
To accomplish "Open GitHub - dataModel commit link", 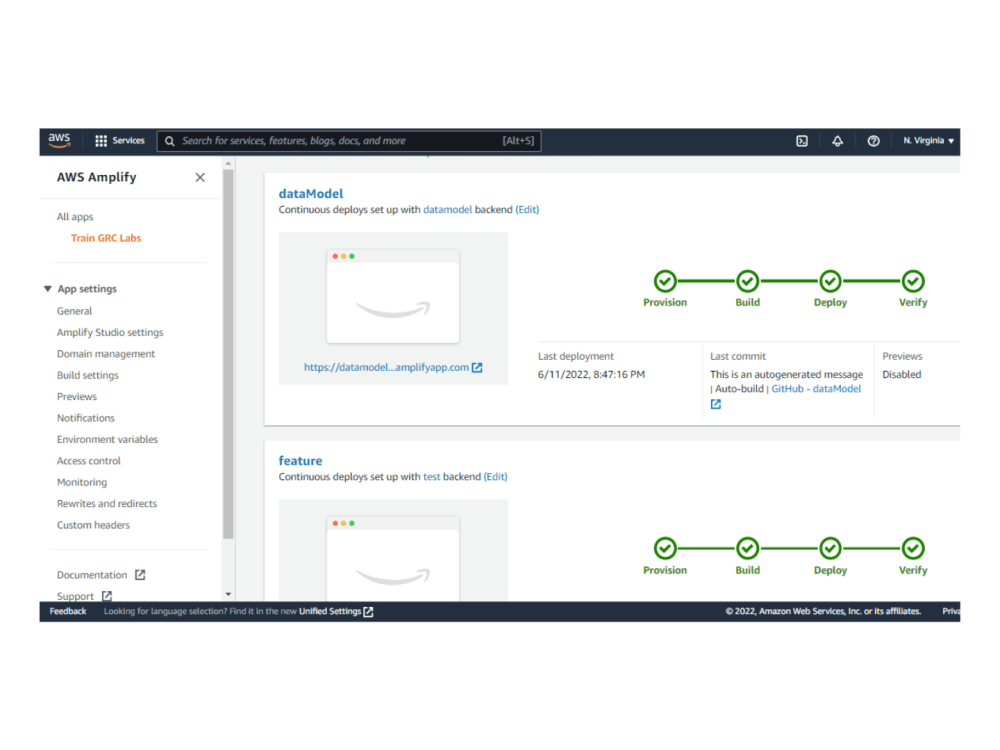I will click(x=816, y=389).
